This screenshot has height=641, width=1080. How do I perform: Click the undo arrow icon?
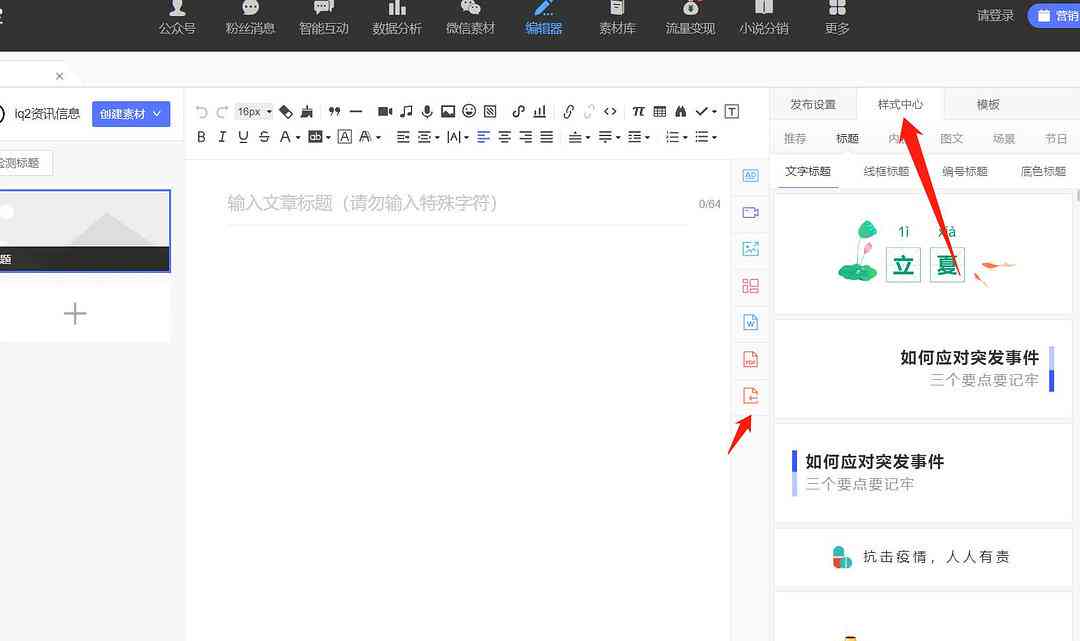[201, 112]
